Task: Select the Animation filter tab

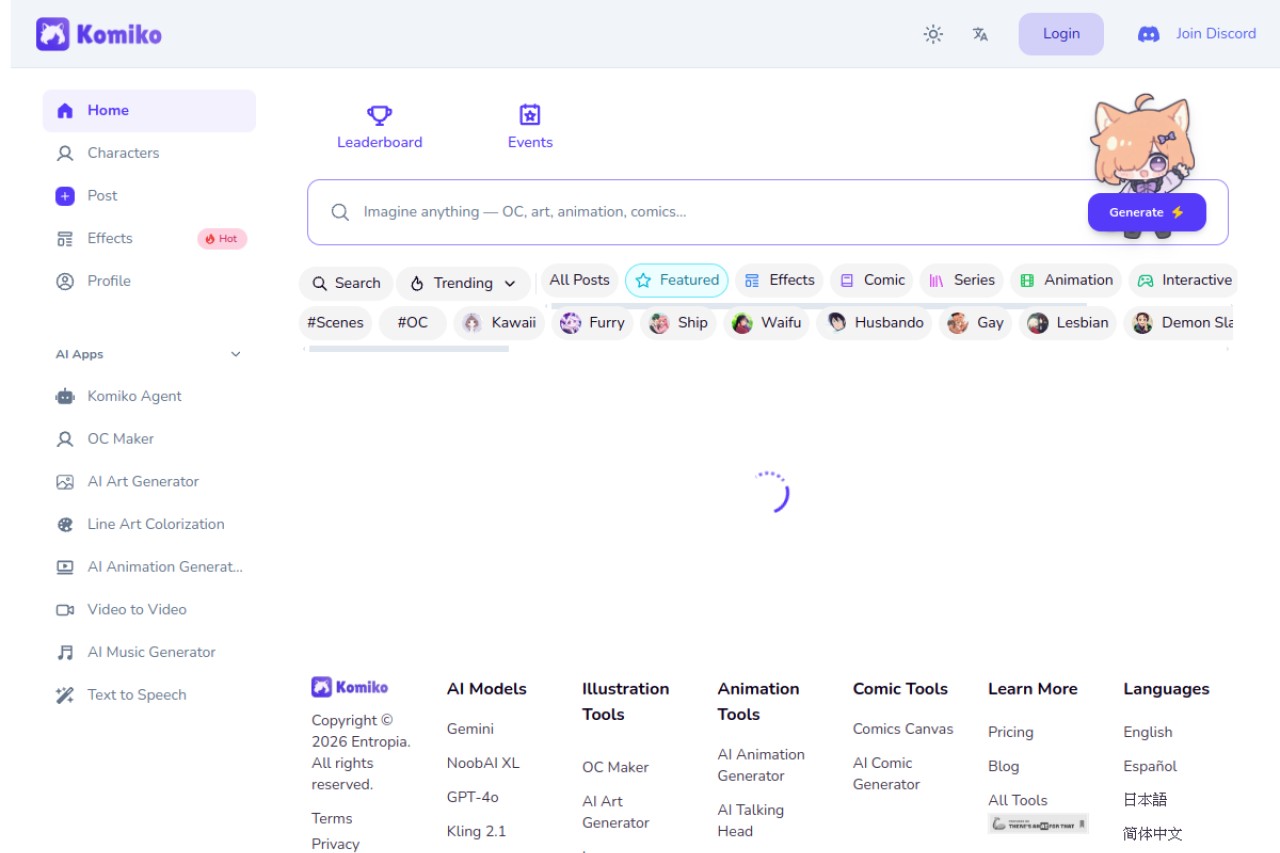Action: coord(1066,280)
